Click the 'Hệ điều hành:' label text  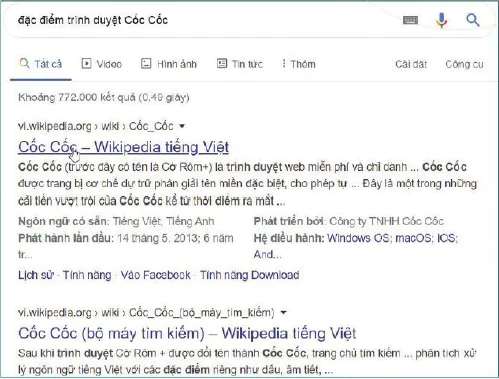pos(289,238)
